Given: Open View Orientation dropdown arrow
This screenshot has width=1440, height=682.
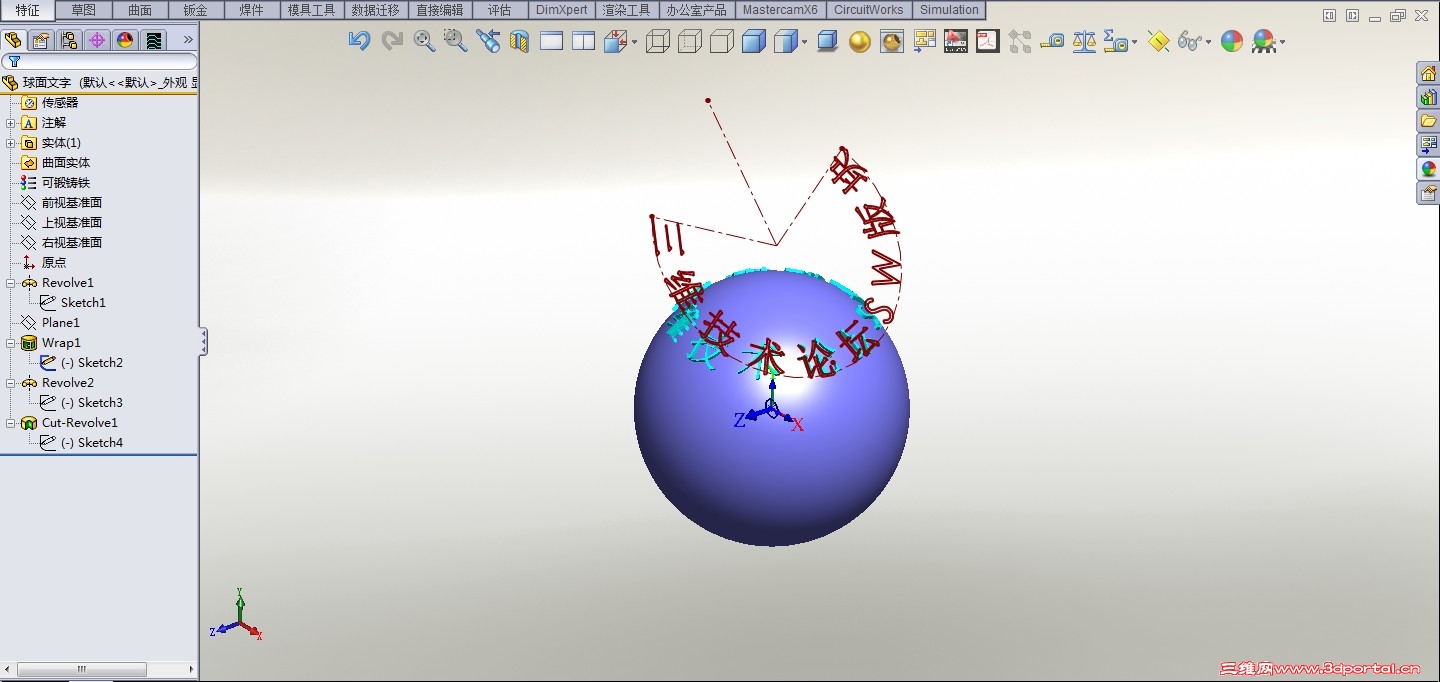Looking at the screenshot, I should (x=635, y=42).
